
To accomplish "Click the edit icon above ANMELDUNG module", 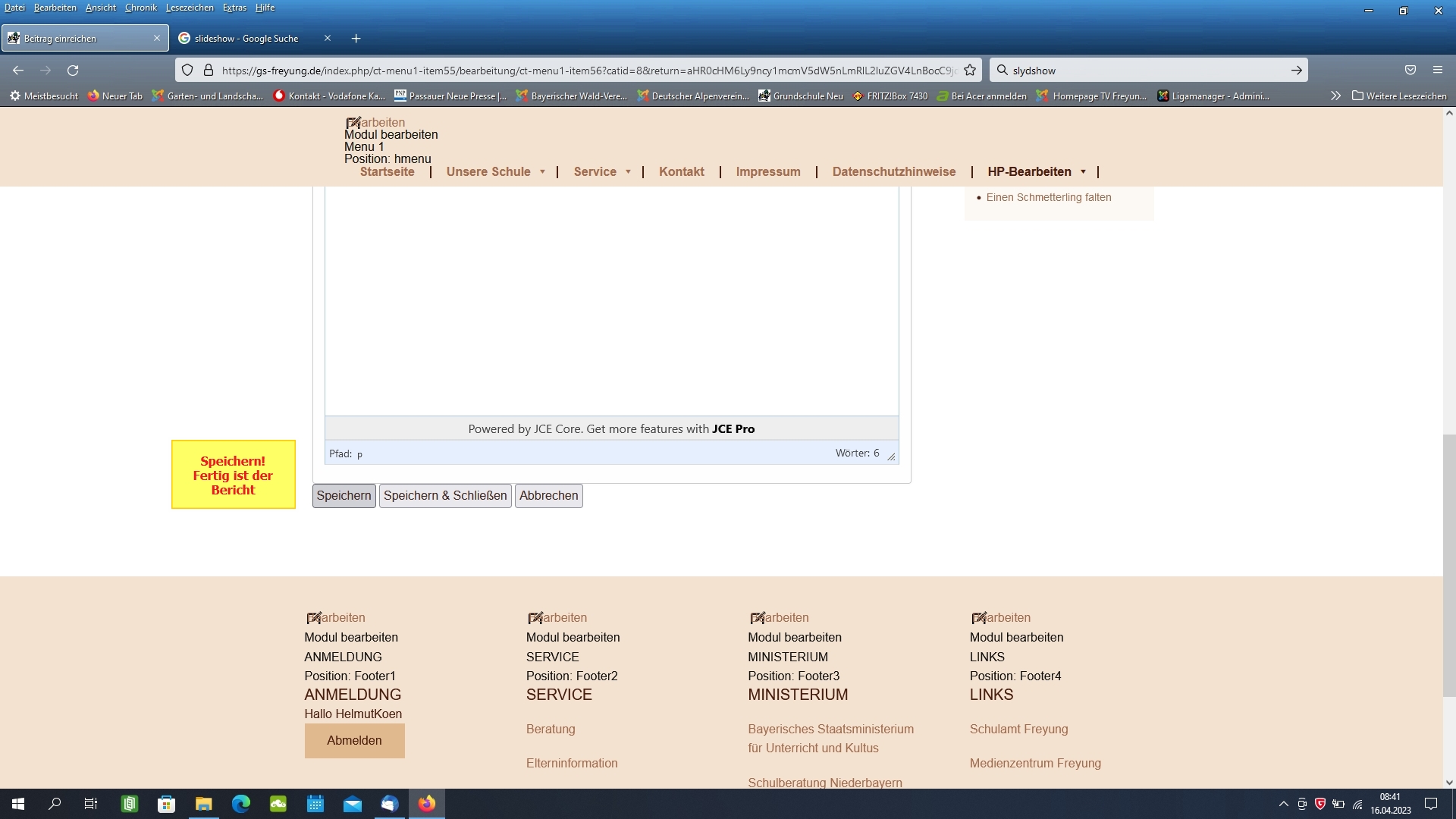I will (314, 618).
